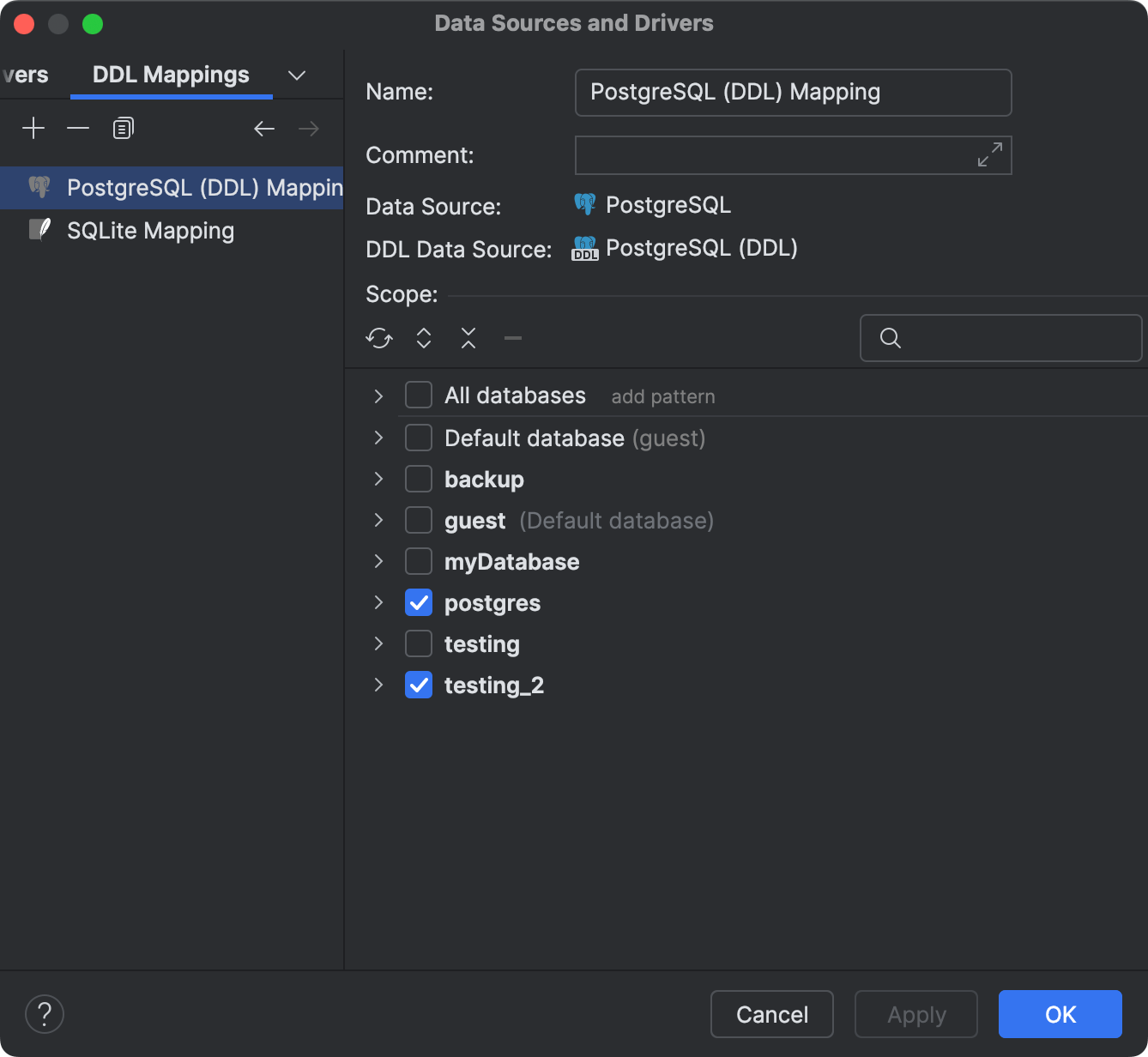Expand the myDatabase tree node

pyautogui.click(x=378, y=561)
